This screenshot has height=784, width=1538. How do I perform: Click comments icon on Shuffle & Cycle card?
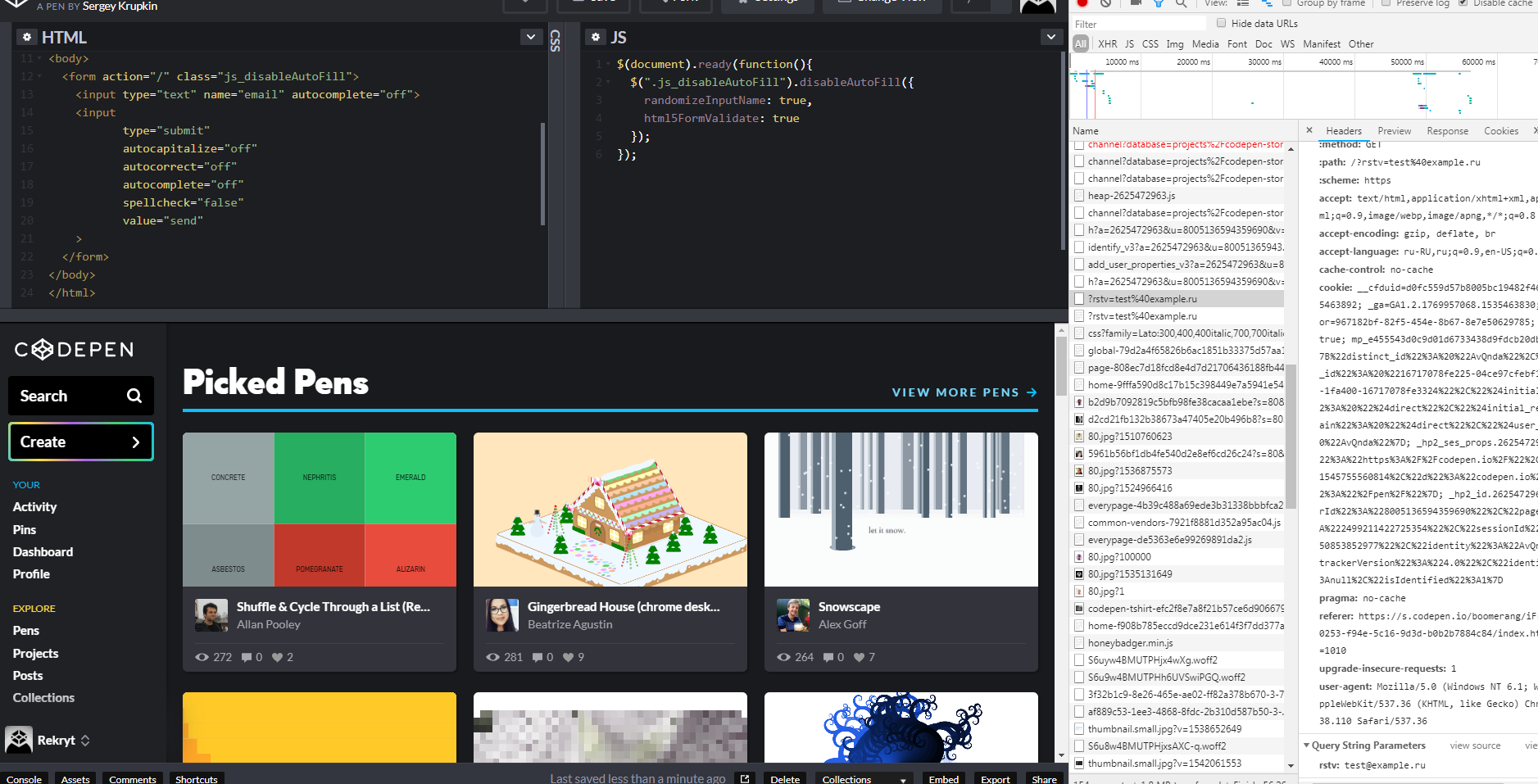pos(247,657)
